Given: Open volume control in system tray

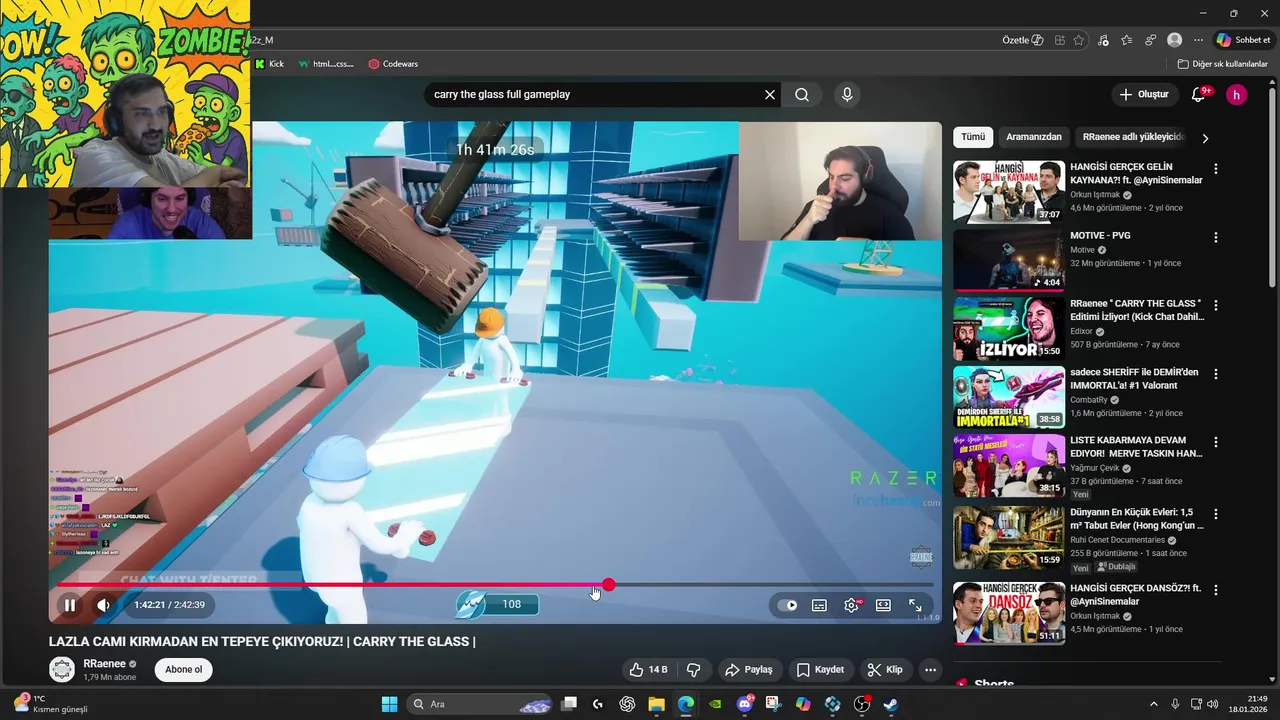Looking at the screenshot, I should [1212, 704].
